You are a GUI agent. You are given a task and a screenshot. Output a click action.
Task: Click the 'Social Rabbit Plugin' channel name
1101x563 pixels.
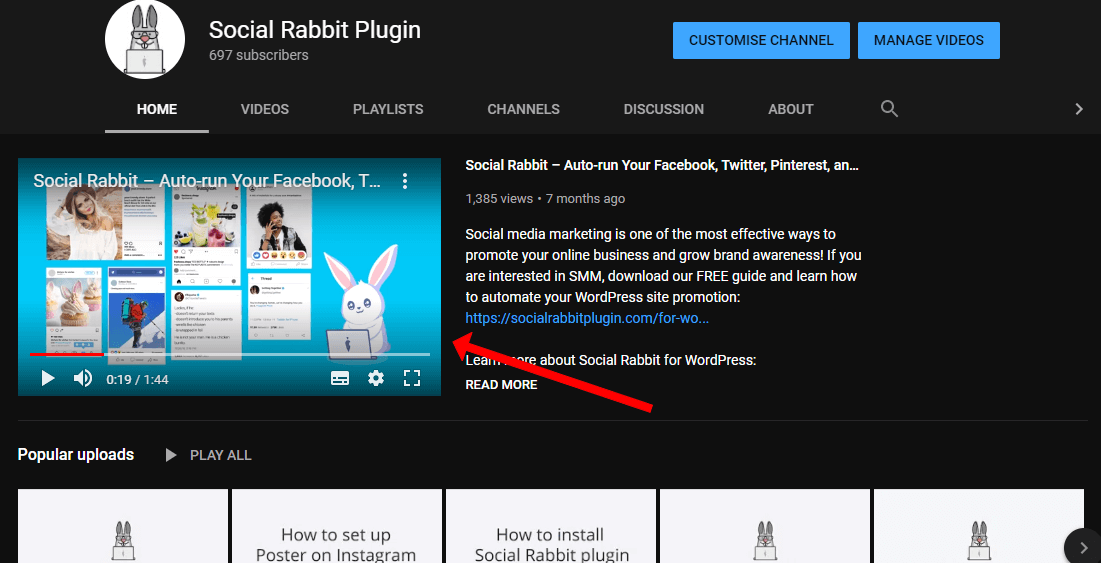coord(315,29)
